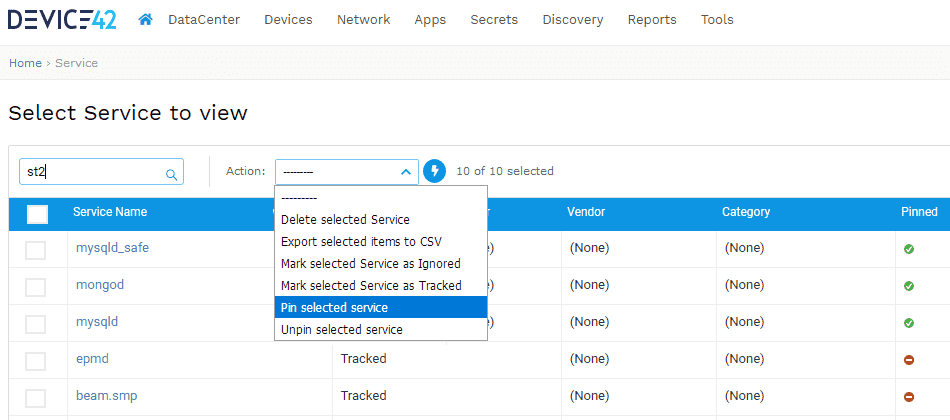Click Tracked cell in beam.smp row
Viewport: 950px width, 420px height.
364,396
